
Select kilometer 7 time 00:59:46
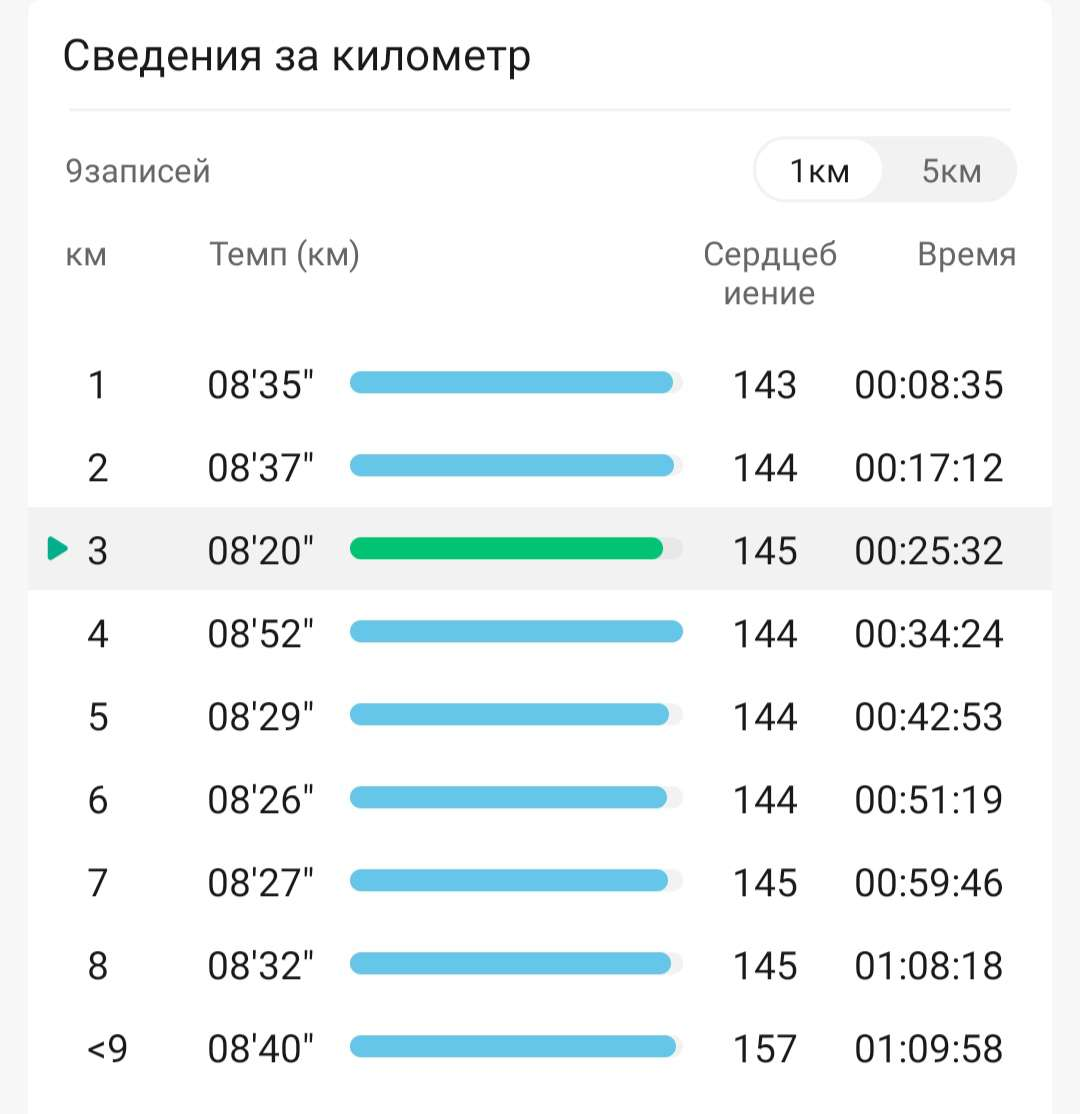[x=928, y=882]
